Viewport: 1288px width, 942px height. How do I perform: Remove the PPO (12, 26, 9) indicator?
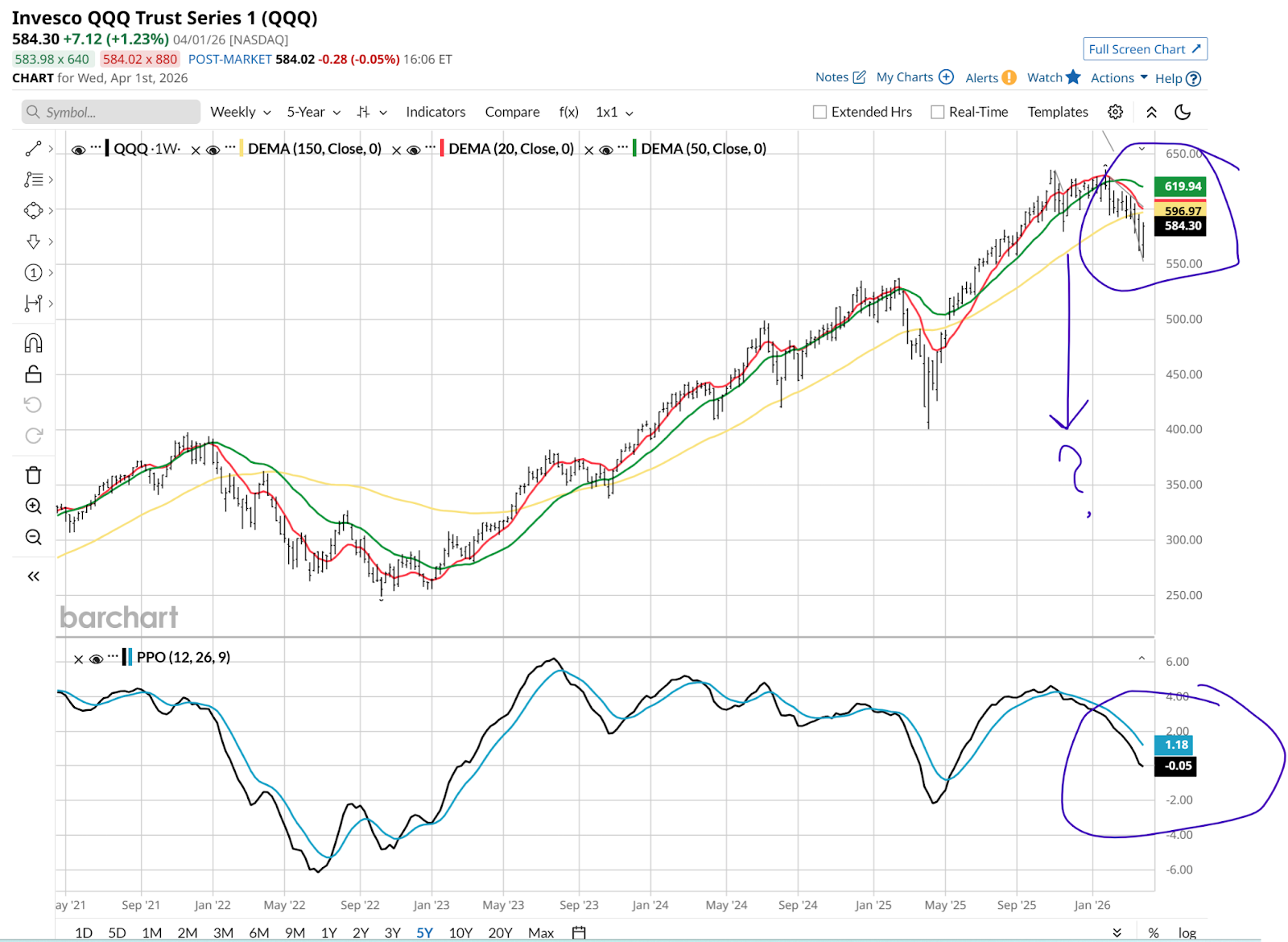point(78,659)
